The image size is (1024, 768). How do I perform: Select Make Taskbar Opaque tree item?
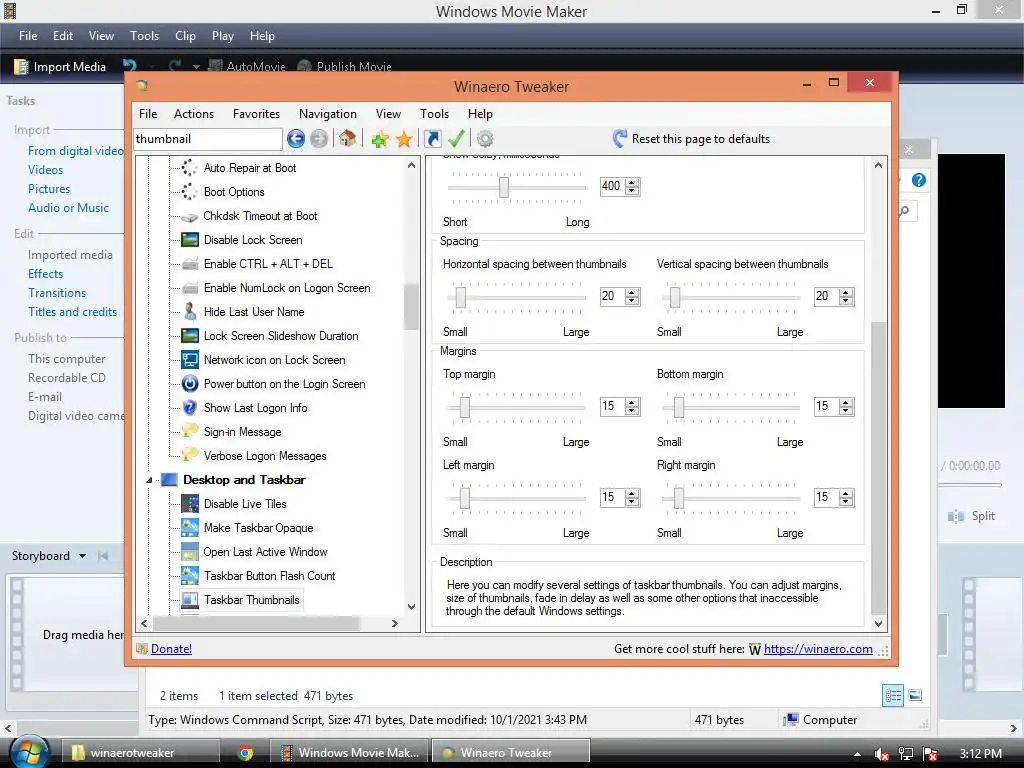[x=259, y=528]
